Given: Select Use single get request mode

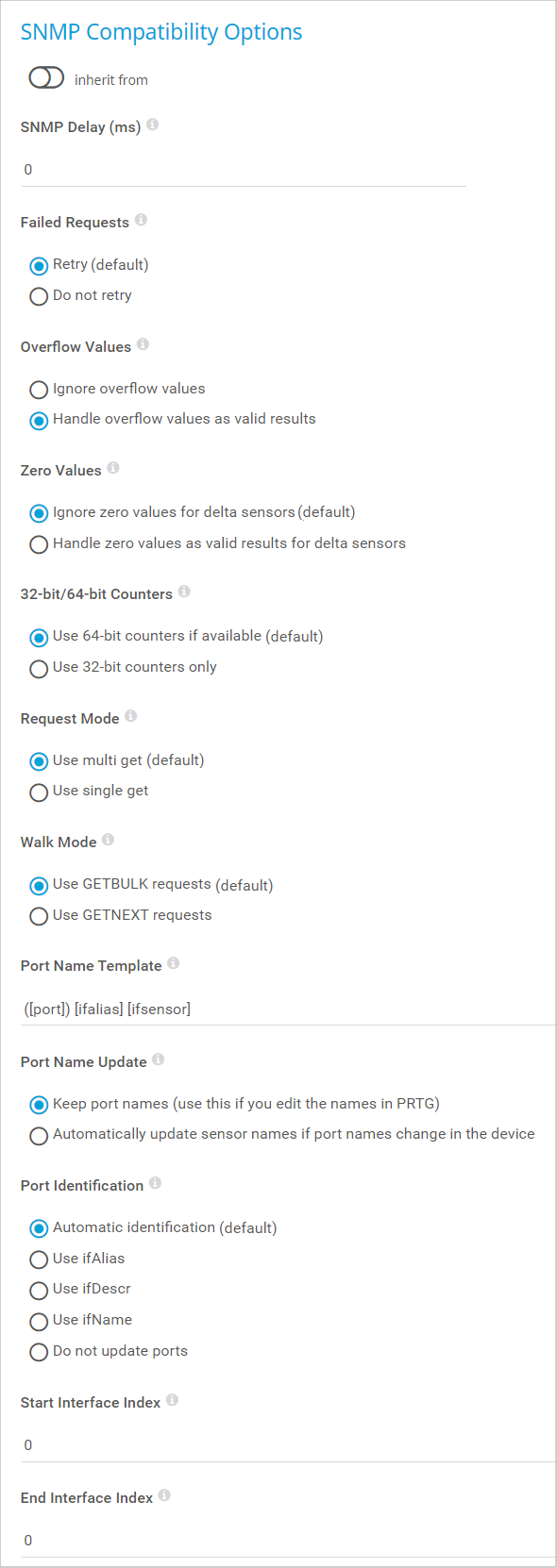Looking at the screenshot, I should click(90, 792).
